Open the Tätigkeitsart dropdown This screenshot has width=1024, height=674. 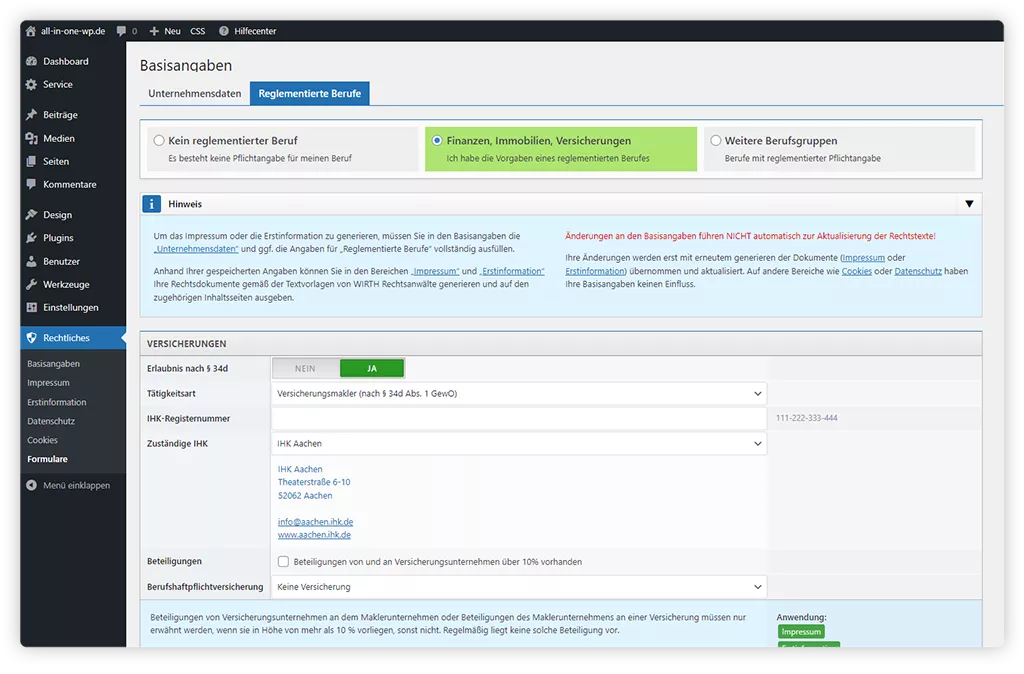518,394
